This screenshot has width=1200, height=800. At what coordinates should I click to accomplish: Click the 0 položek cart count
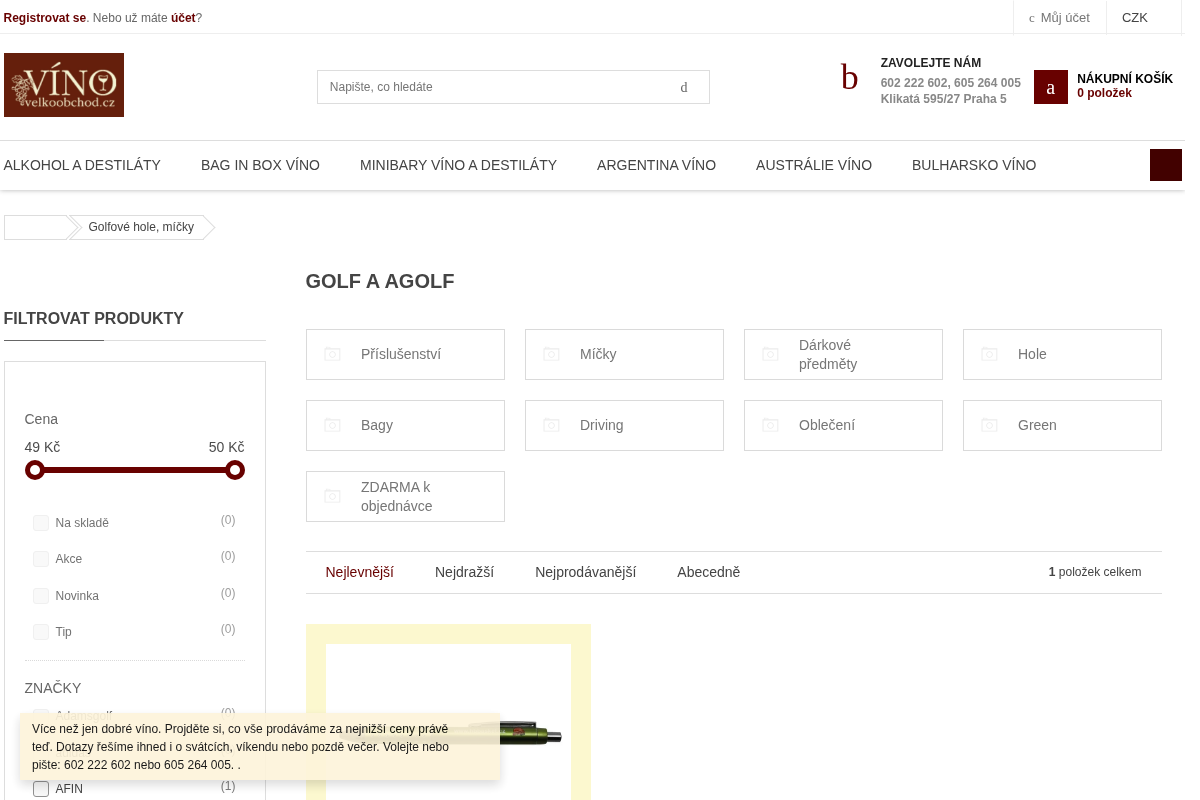pyautogui.click(x=1104, y=93)
